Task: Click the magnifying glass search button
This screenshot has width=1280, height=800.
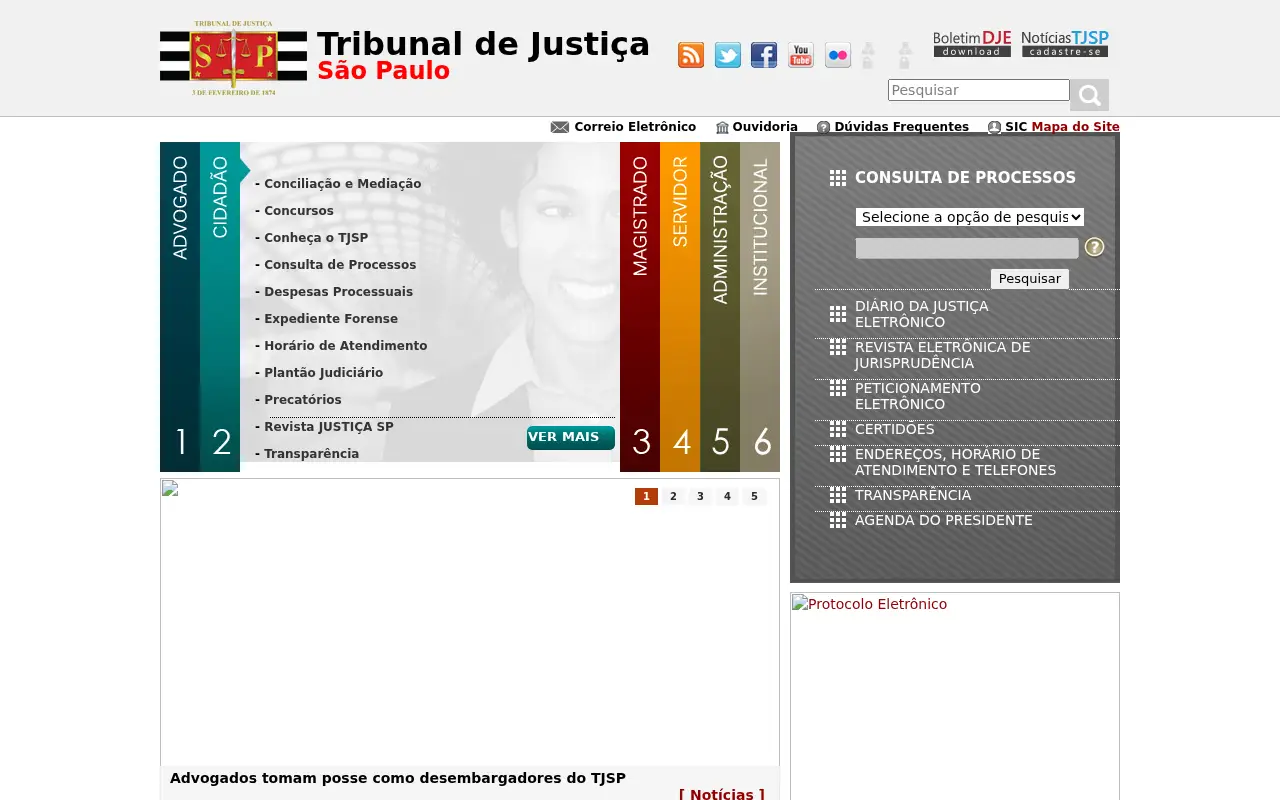Action: coord(1089,95)
